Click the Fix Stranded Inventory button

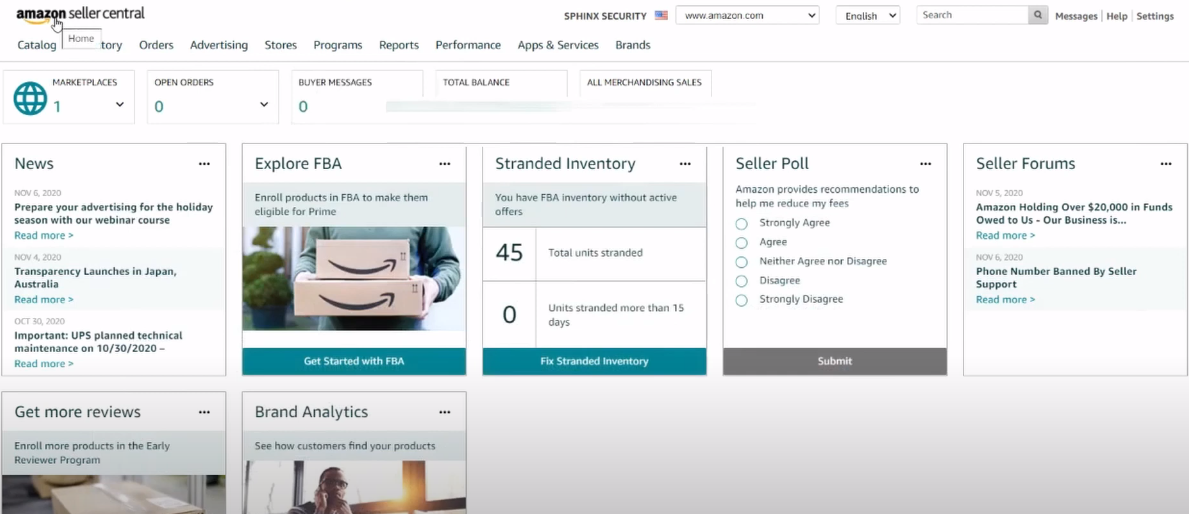point(594,361)
